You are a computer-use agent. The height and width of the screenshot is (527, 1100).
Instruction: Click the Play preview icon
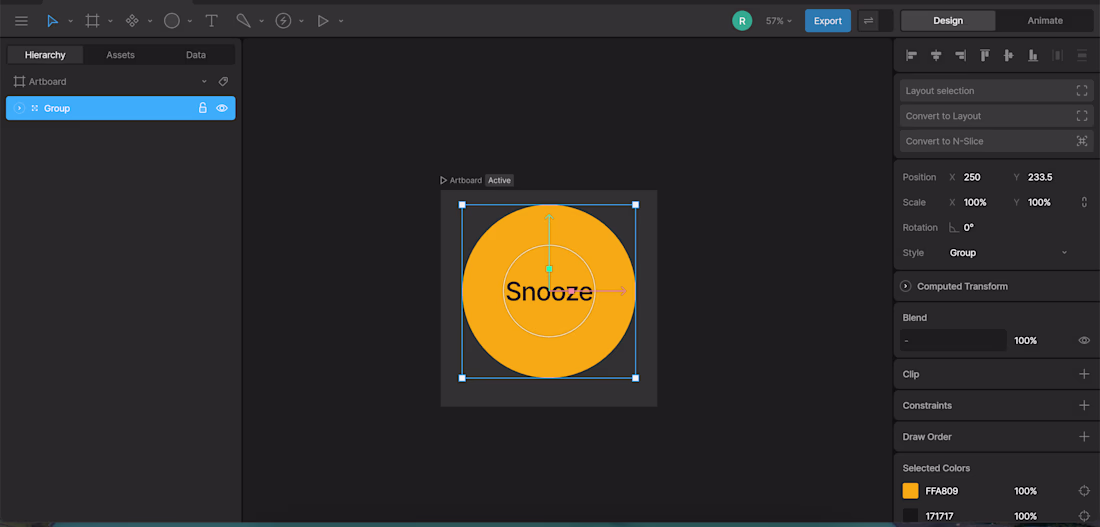(323, 21)
